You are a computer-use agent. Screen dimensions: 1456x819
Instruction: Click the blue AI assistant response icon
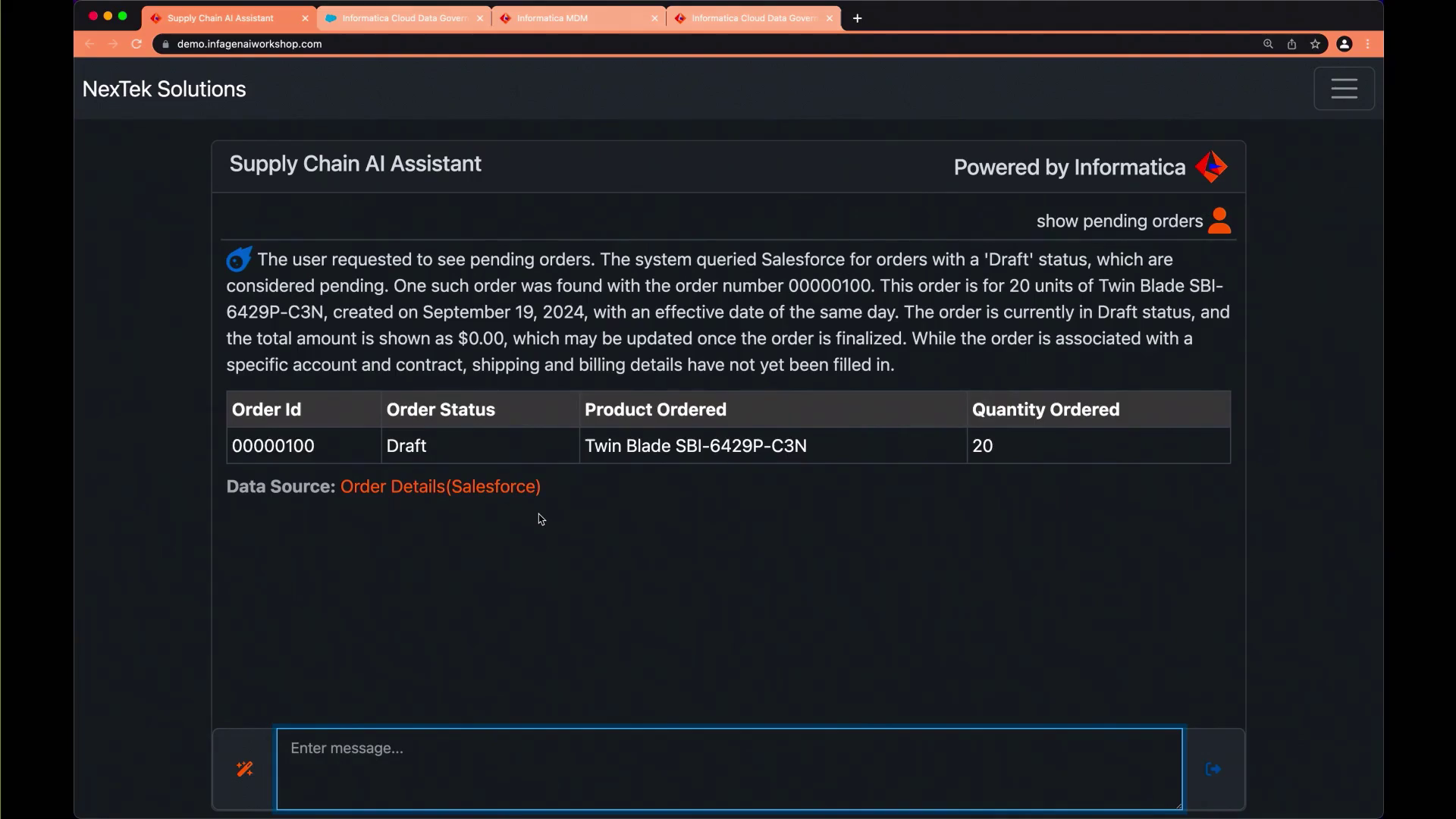[x=239, y=259]
